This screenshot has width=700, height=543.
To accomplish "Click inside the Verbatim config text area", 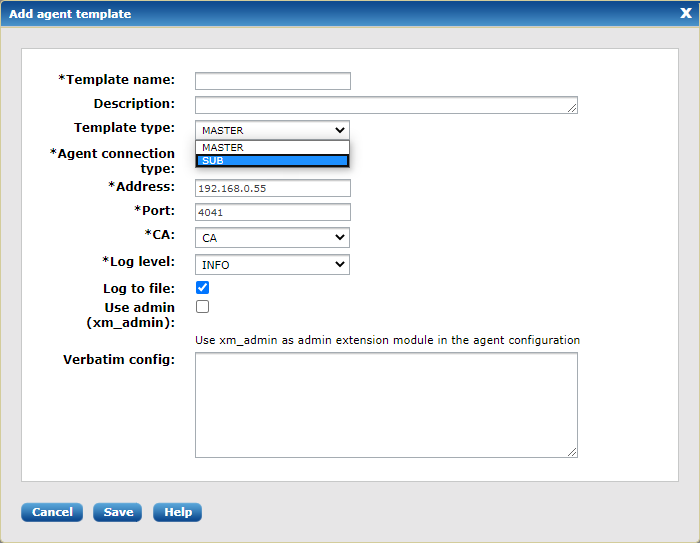I will (385, 404).
